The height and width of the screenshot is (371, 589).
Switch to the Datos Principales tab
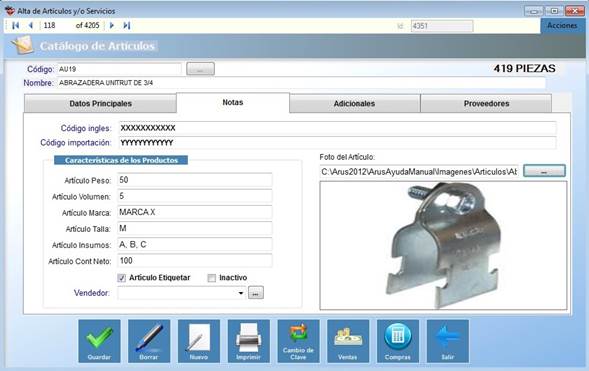point(100,104)
